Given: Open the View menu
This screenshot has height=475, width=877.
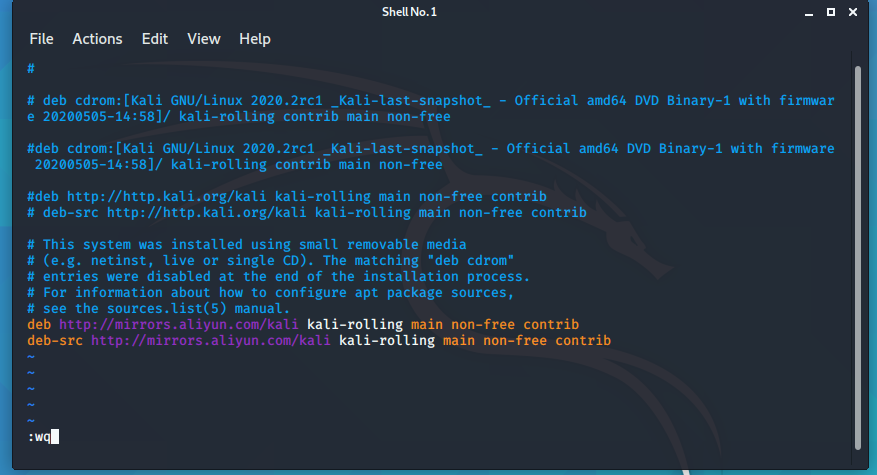Looking at the screenshot, I should [204, 39].
